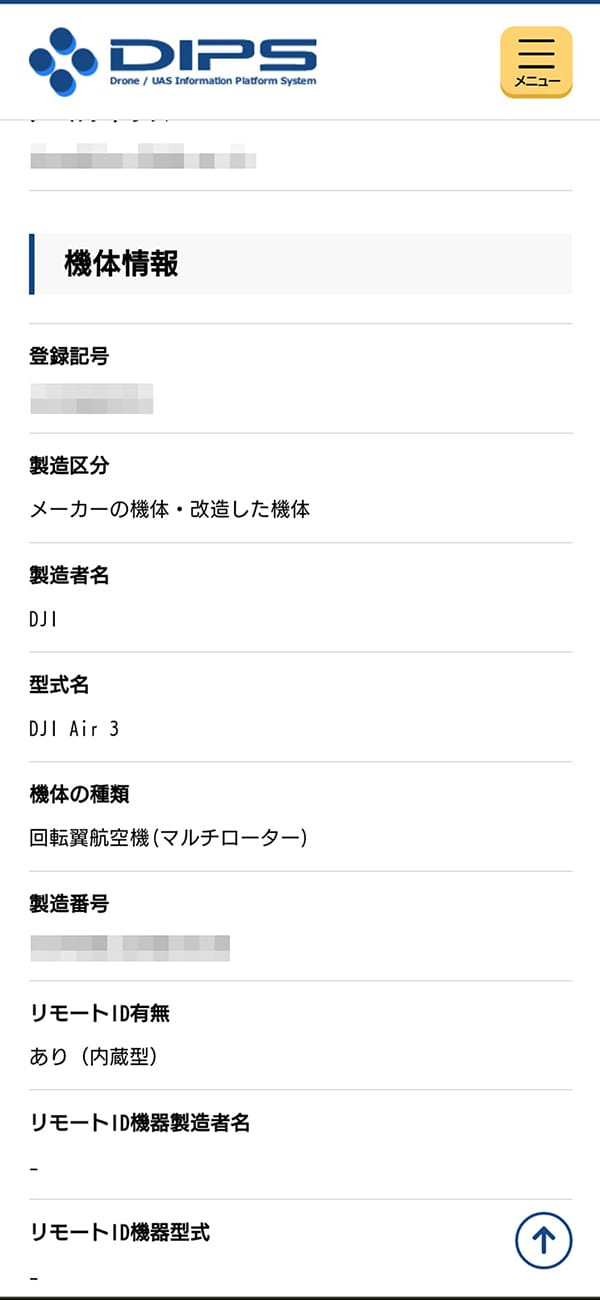Viewport: 600px width, 1300px height.
Task: Click the DJI Air 3 model text
Action: coord(74,729)
